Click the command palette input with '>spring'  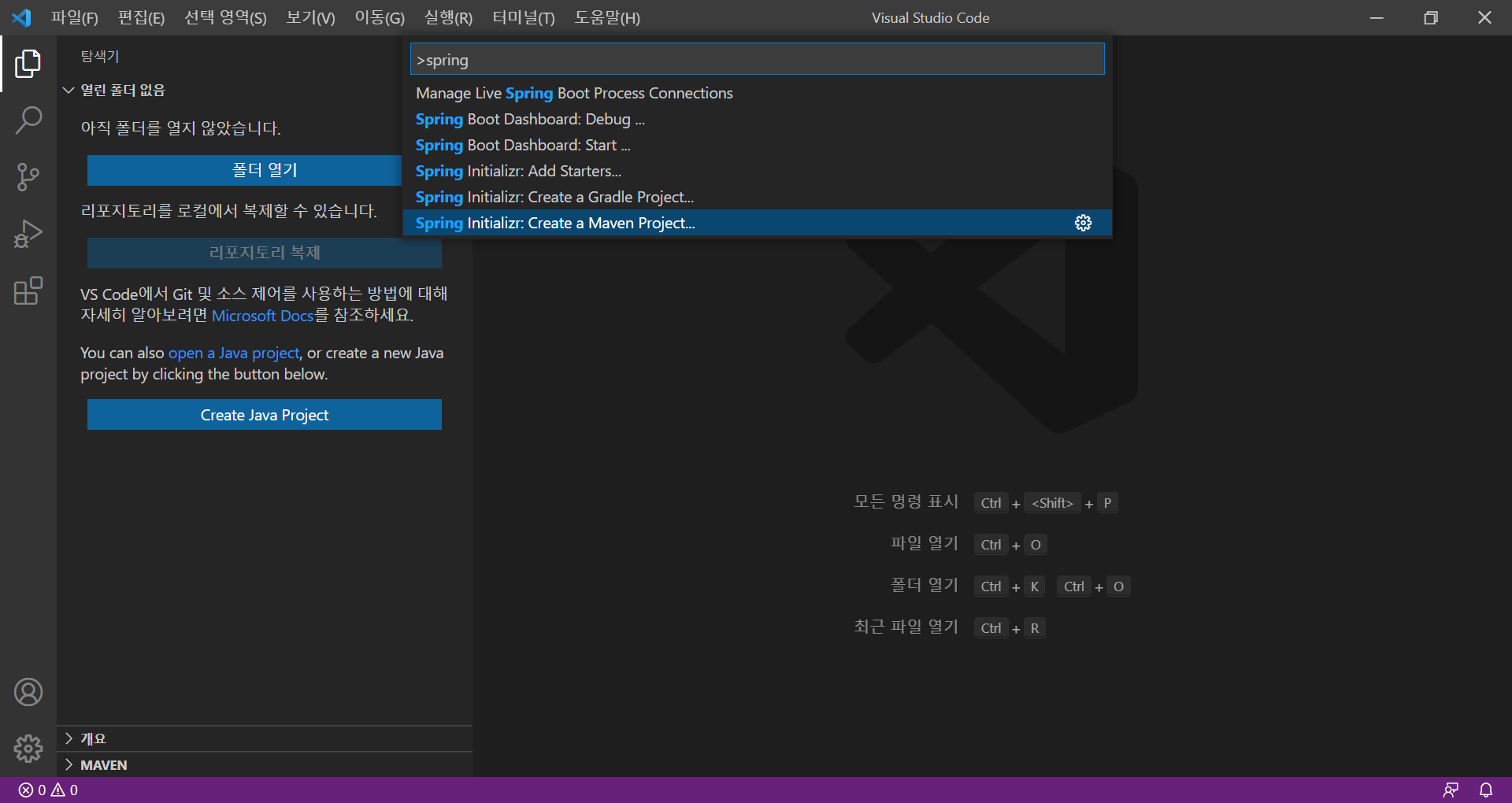758,59
